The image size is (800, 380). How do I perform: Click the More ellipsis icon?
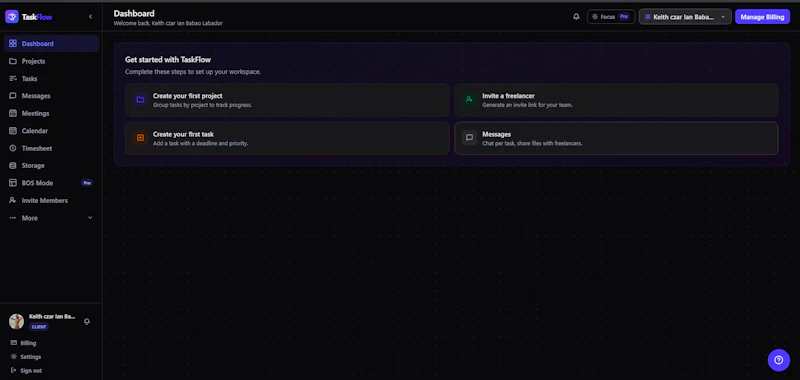point(13,218)
